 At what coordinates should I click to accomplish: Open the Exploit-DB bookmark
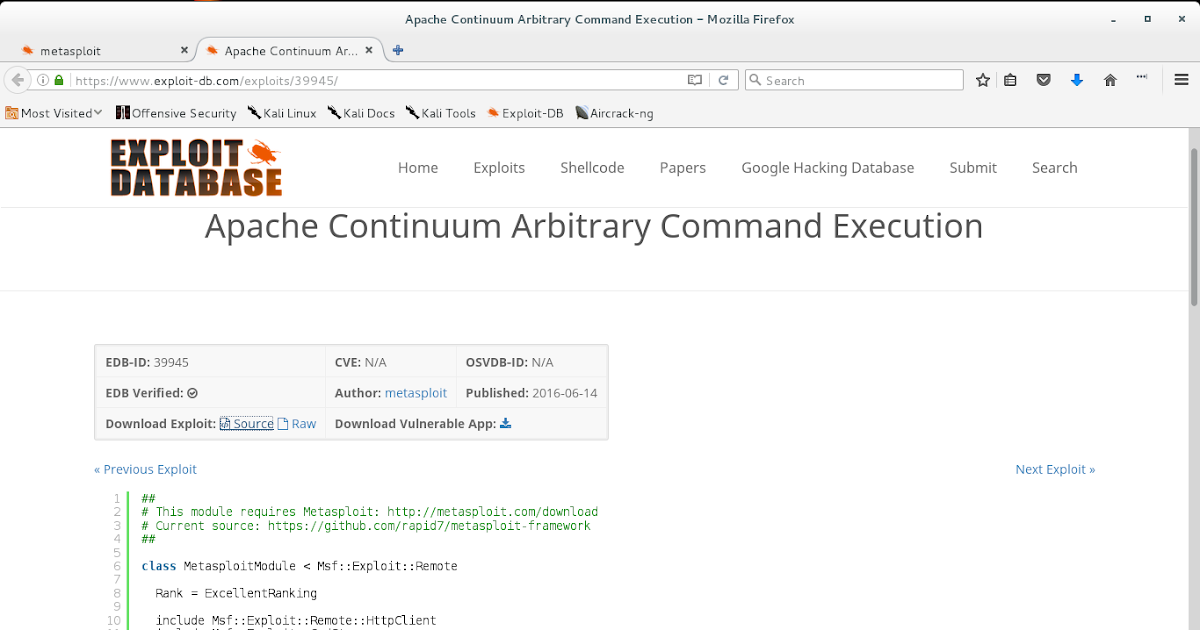pos(525,113)
